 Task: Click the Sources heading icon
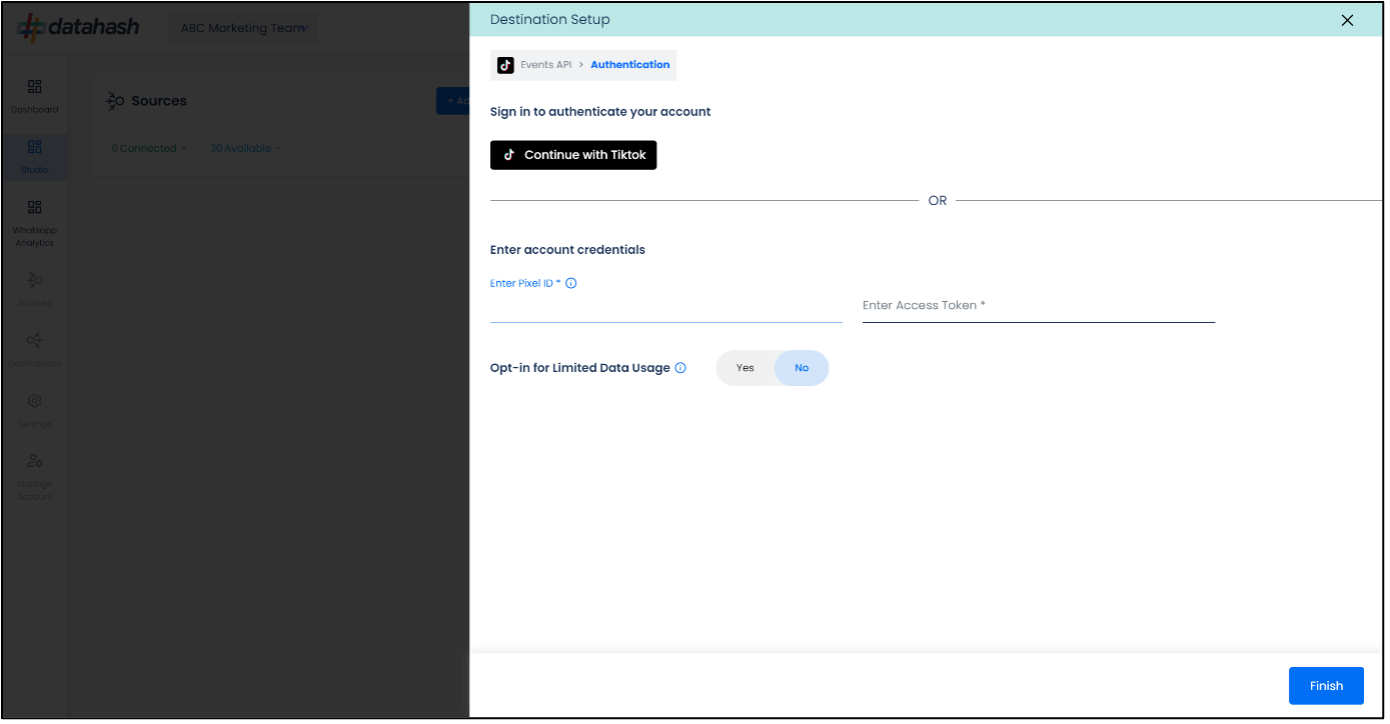115,101
